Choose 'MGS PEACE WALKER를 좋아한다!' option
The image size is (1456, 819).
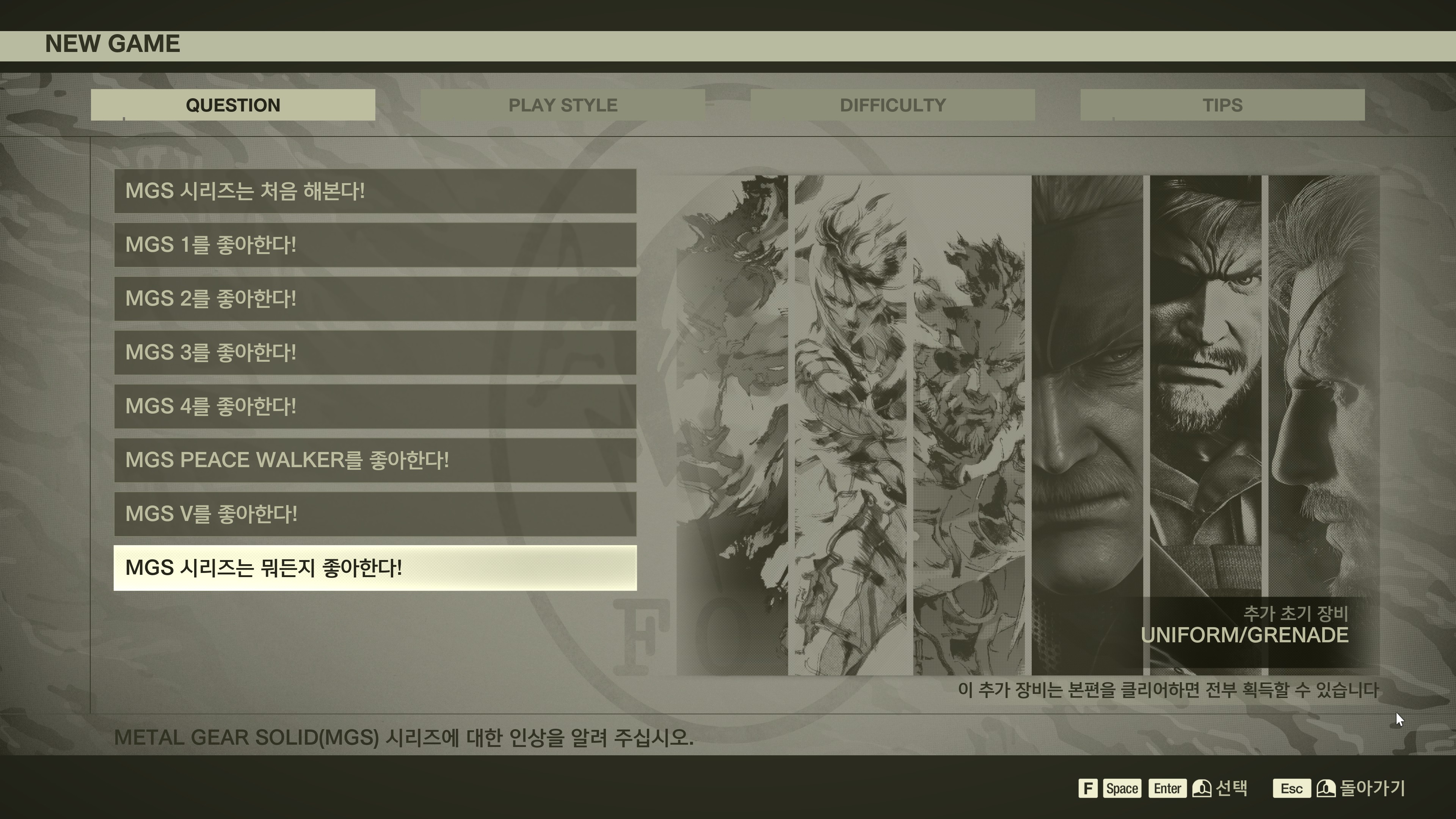click(x=375, y=460)
